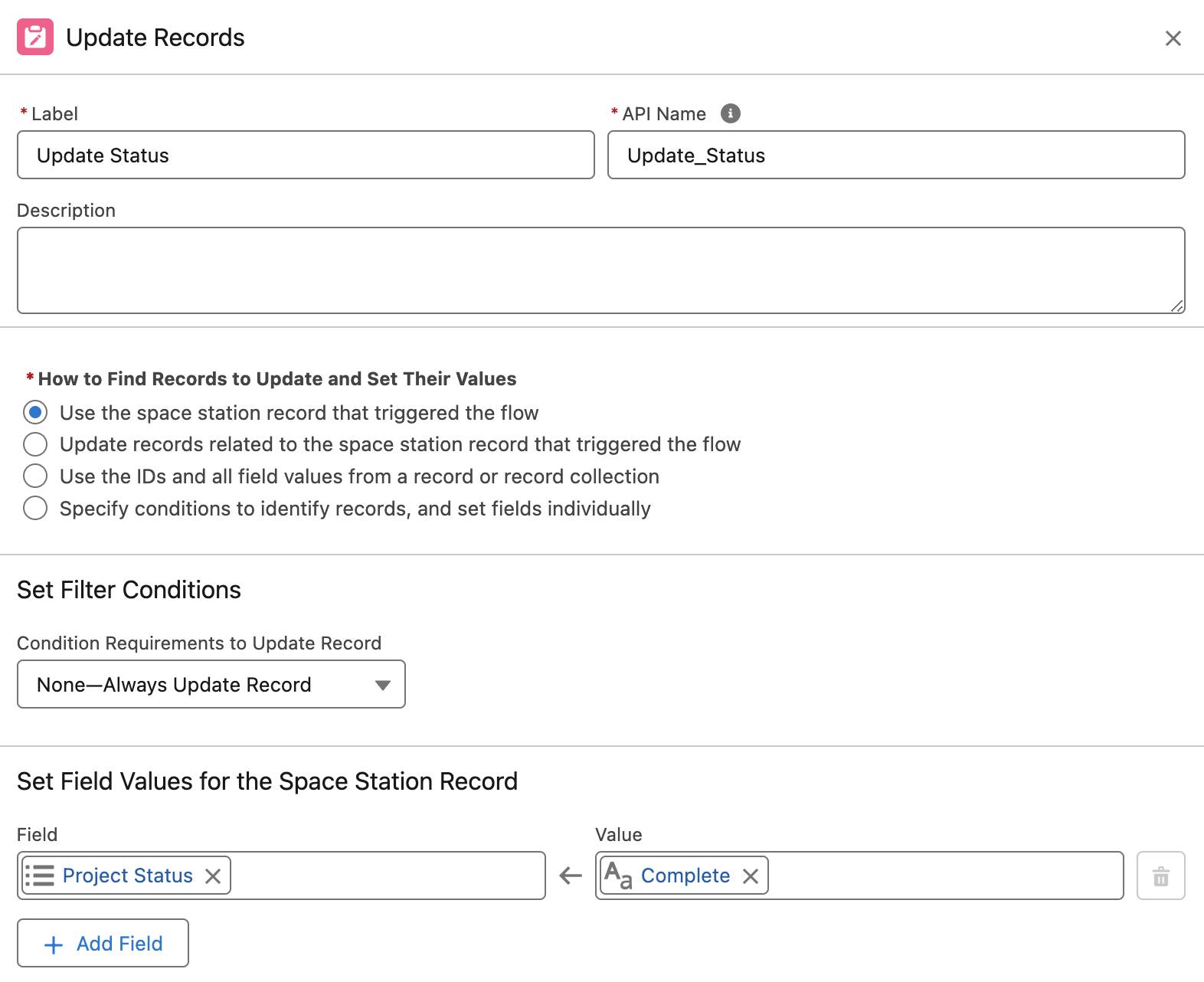Click into the API Name input field
The width and height of the screenshot is (1204, 982).
click(x=896, y=155)
